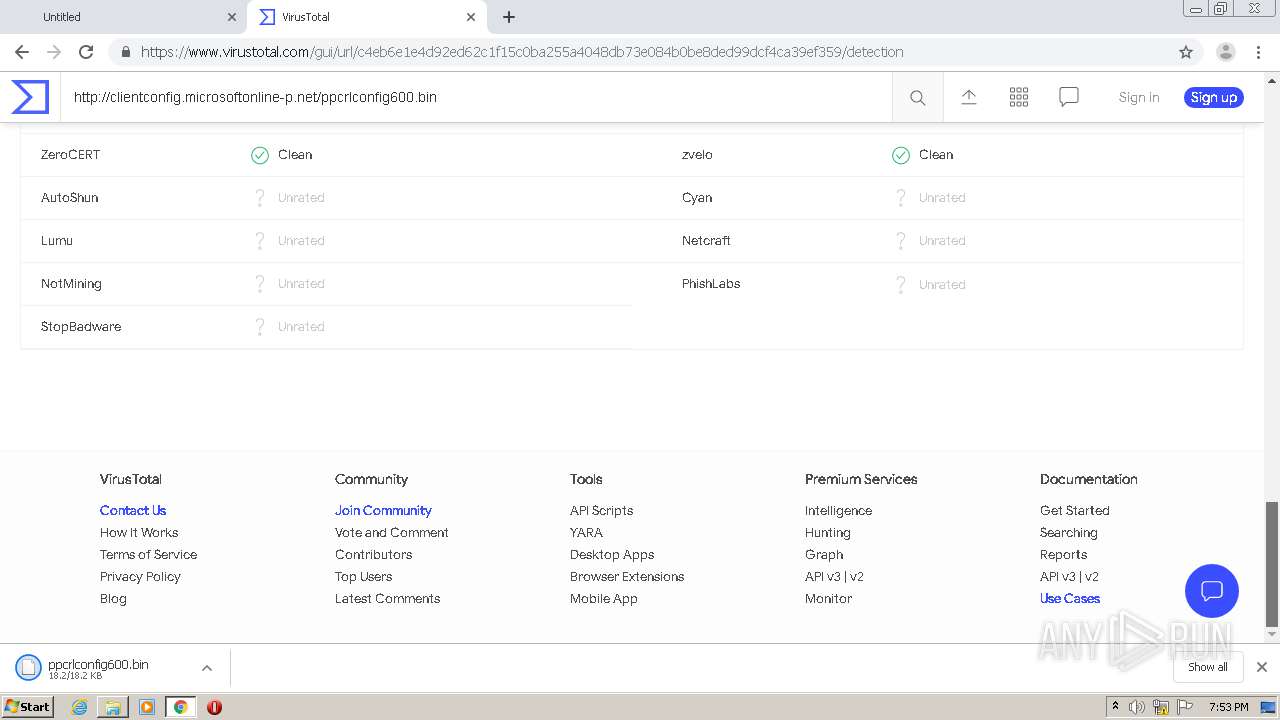Click the ZeroCERT clean checkmark icon
The height and width of the screenshot is (720, 1280).
[260, 155]
